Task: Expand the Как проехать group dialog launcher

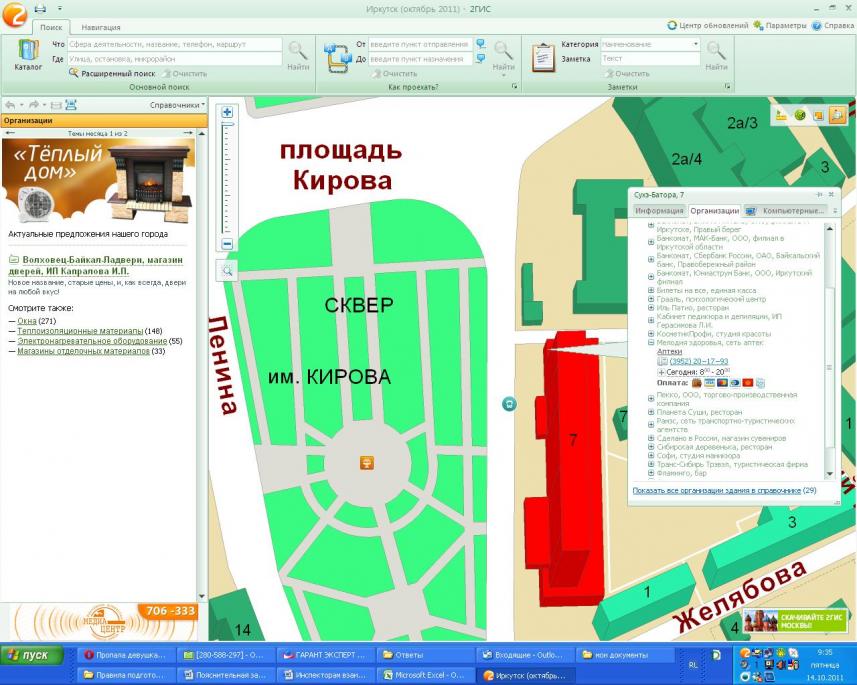Action: coord(515,86)
